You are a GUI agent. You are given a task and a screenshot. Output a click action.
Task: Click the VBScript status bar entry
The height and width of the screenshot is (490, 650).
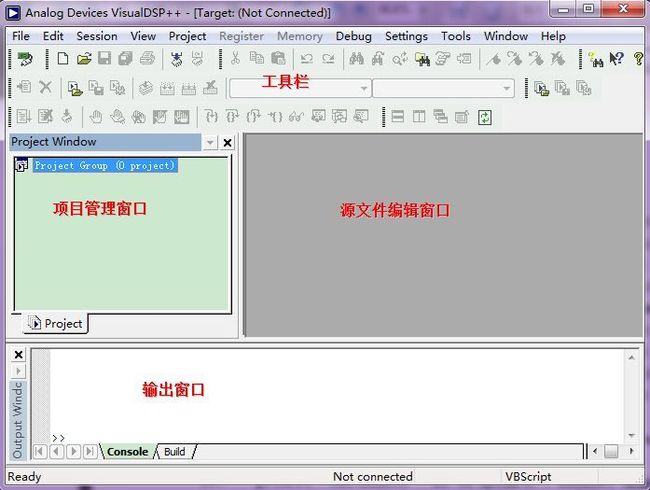click(528, 477)
